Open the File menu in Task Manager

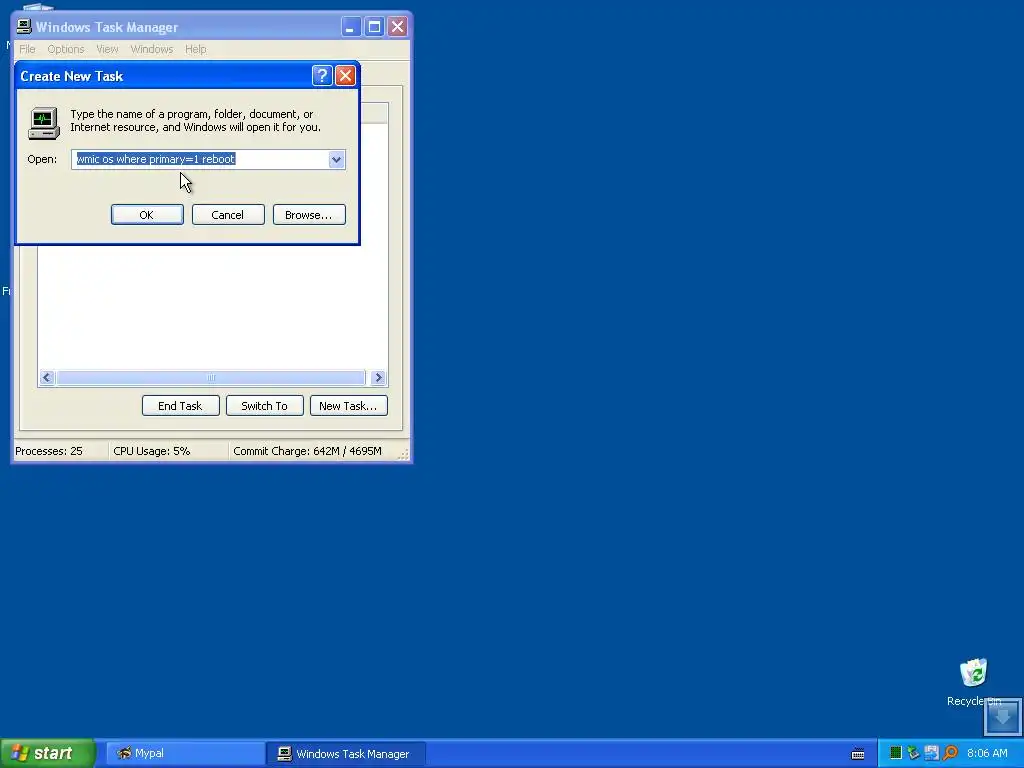(27, 49)
